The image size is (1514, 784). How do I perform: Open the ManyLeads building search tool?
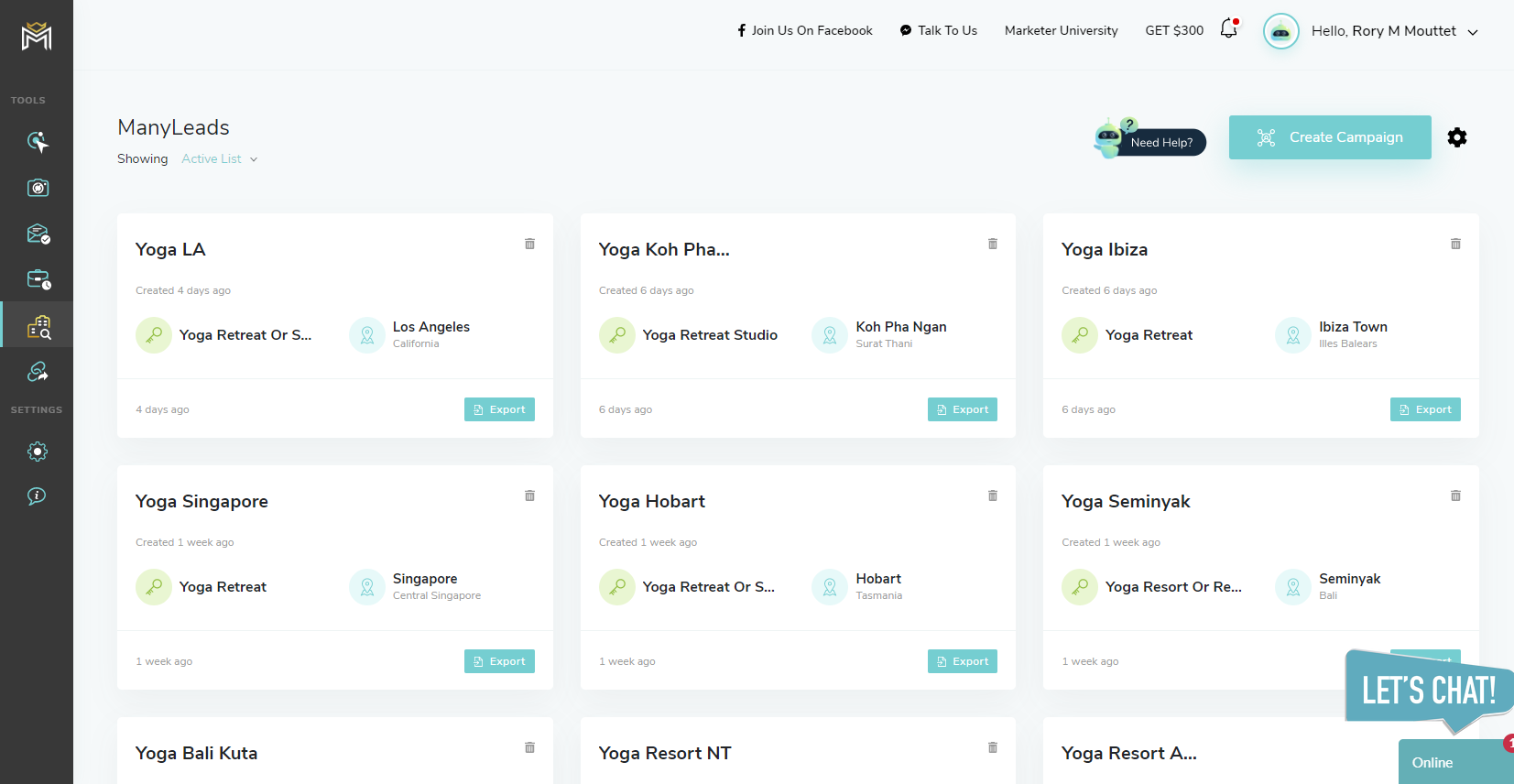[x=38, y=326]
